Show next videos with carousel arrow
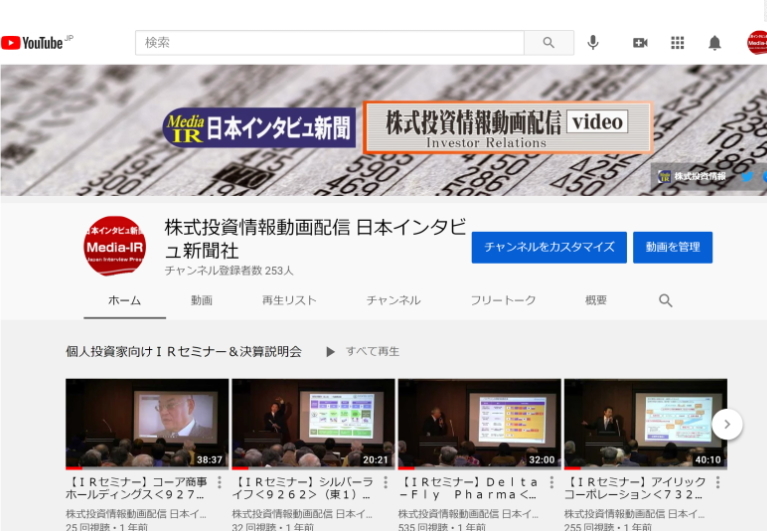 [x=727, y=424]
